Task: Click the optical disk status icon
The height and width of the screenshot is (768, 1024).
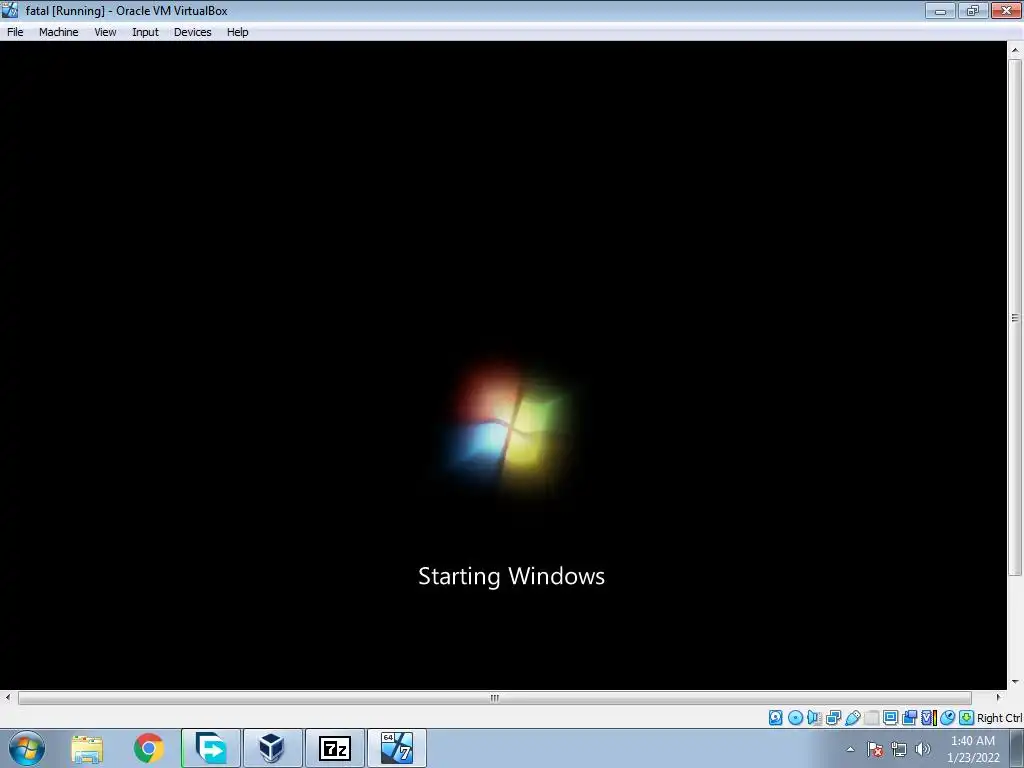Action: [x=795, y=718]
